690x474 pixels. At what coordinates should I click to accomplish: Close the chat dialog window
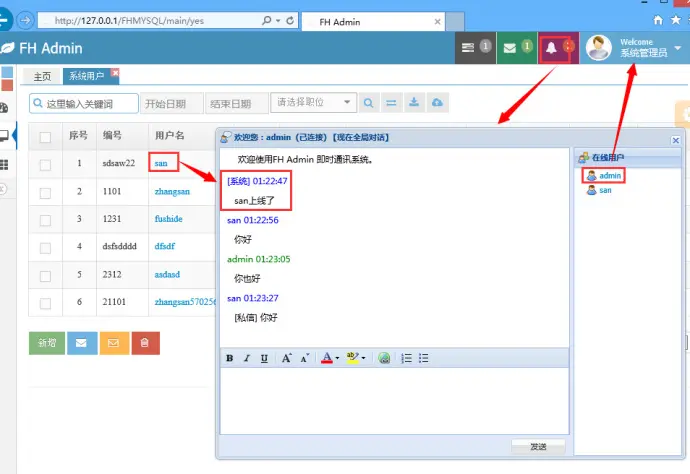pyautogui.click(x=675, y=140)
